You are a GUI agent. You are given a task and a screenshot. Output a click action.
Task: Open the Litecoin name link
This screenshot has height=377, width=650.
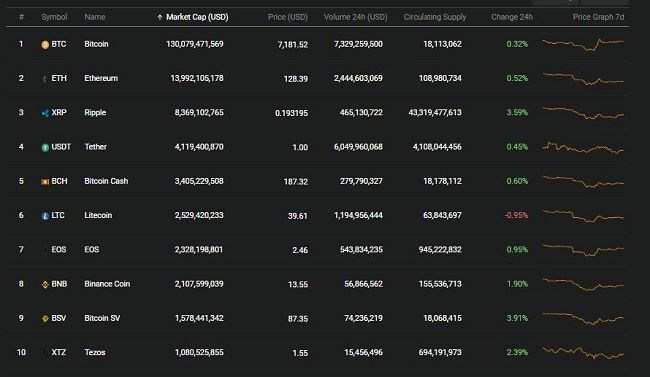coord(98,215)
